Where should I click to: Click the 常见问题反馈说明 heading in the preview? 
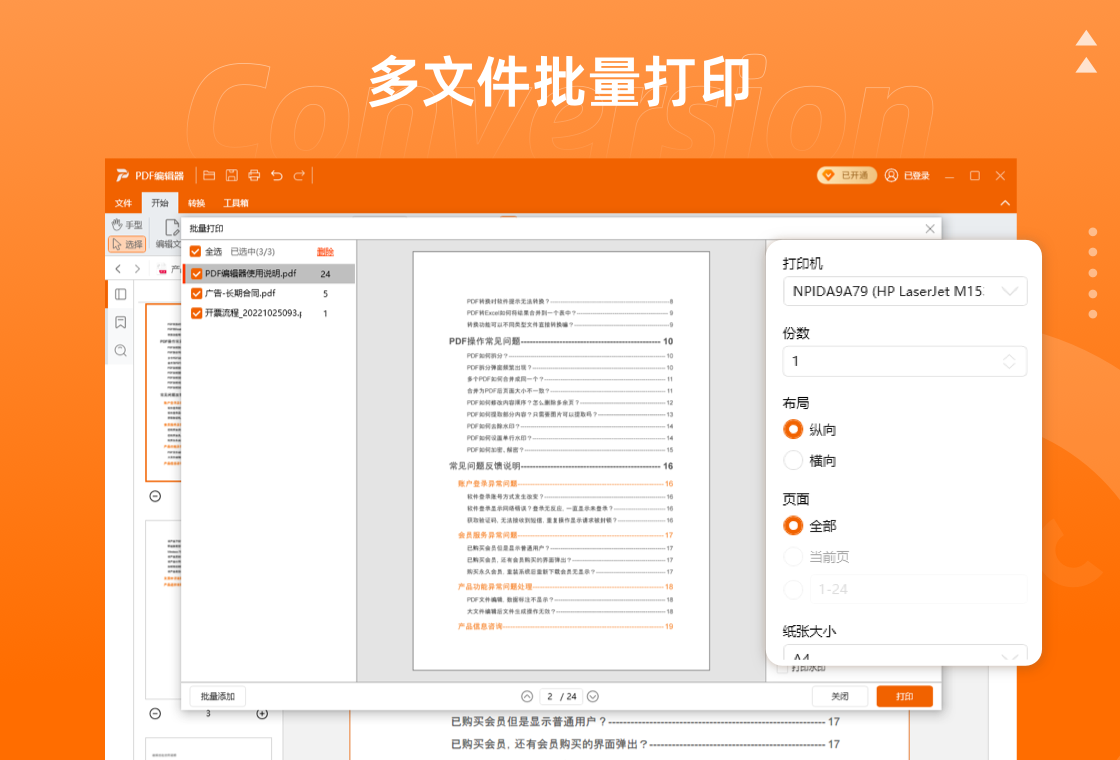coord(484,466)
